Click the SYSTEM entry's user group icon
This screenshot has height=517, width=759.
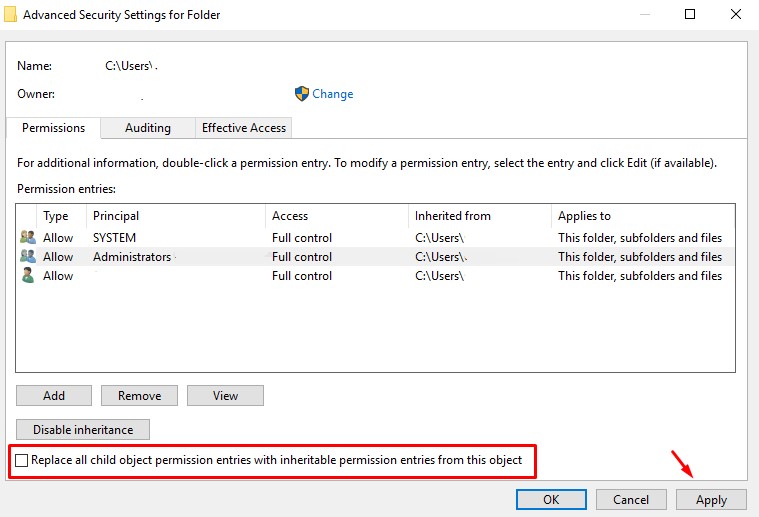click(x=27, y=238)
